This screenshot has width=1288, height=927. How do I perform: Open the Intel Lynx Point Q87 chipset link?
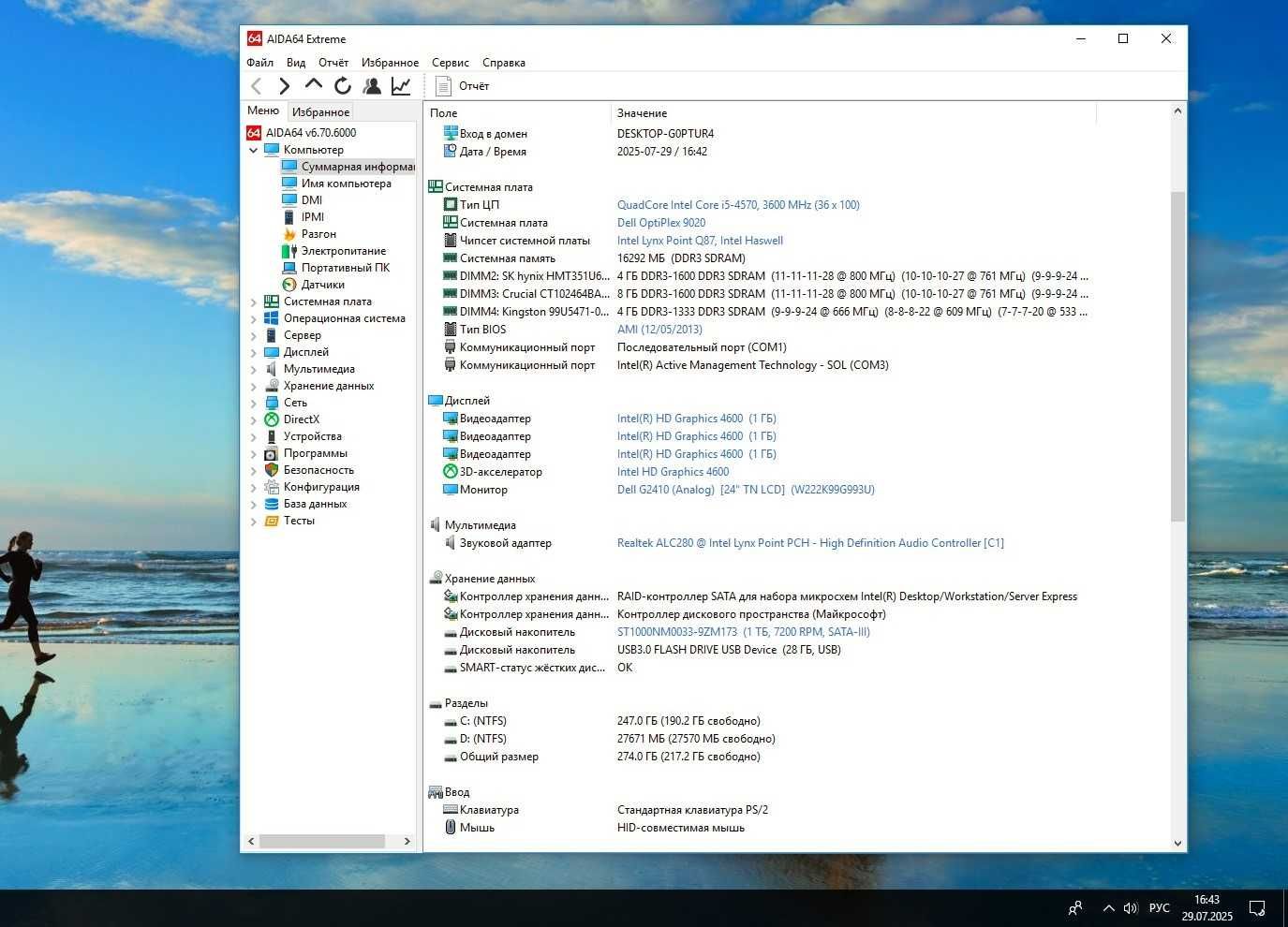pos(700,241)
